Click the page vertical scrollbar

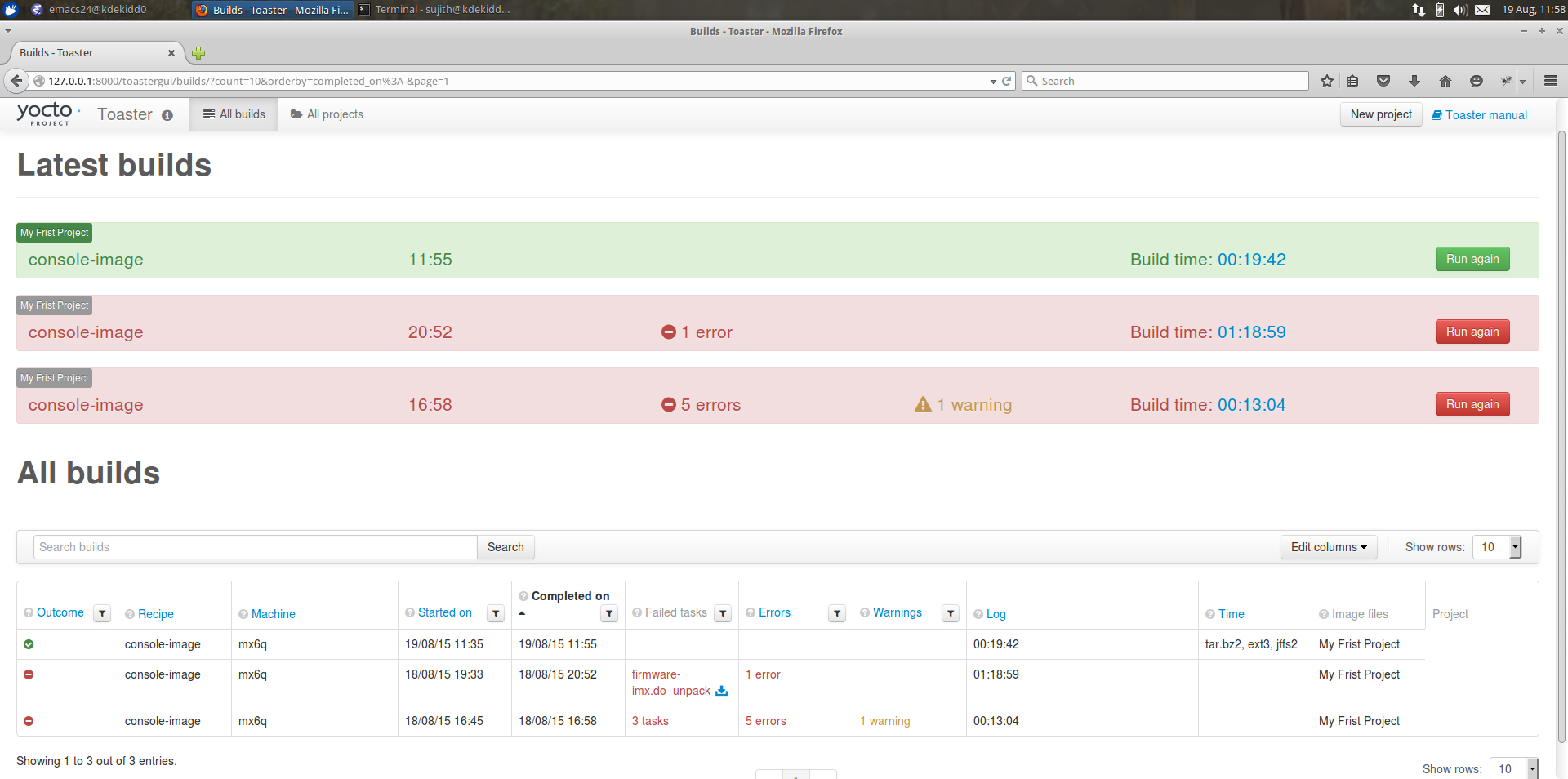[1561, 437]
